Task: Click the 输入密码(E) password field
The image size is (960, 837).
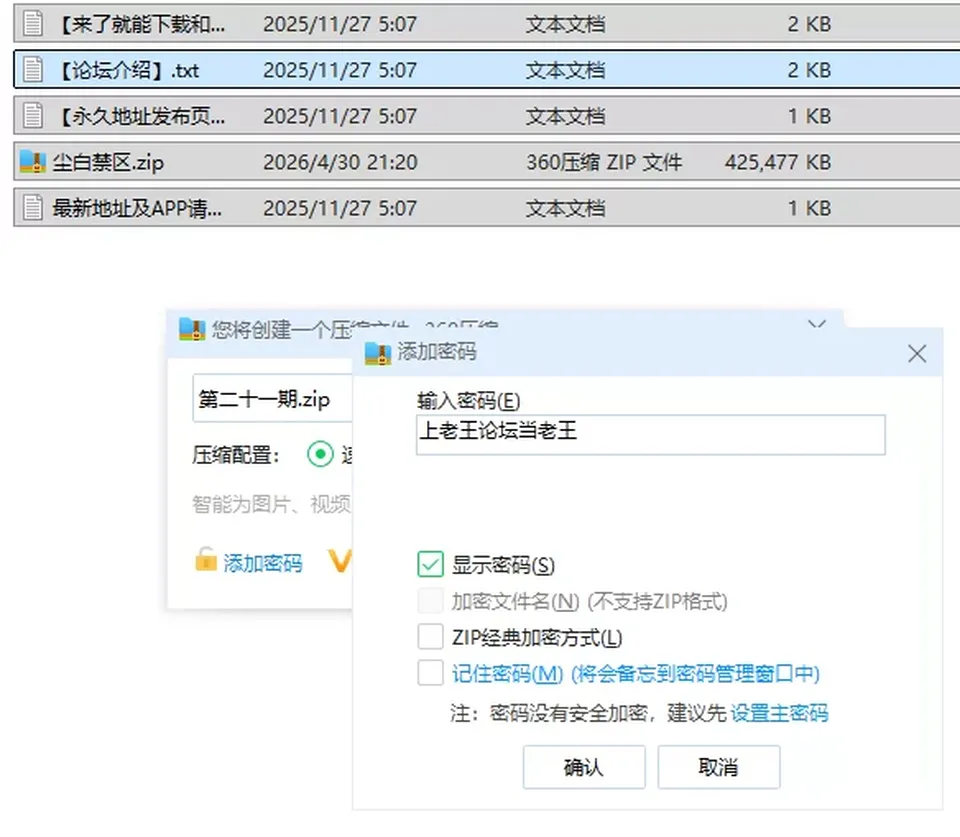Action: point(650,435)
